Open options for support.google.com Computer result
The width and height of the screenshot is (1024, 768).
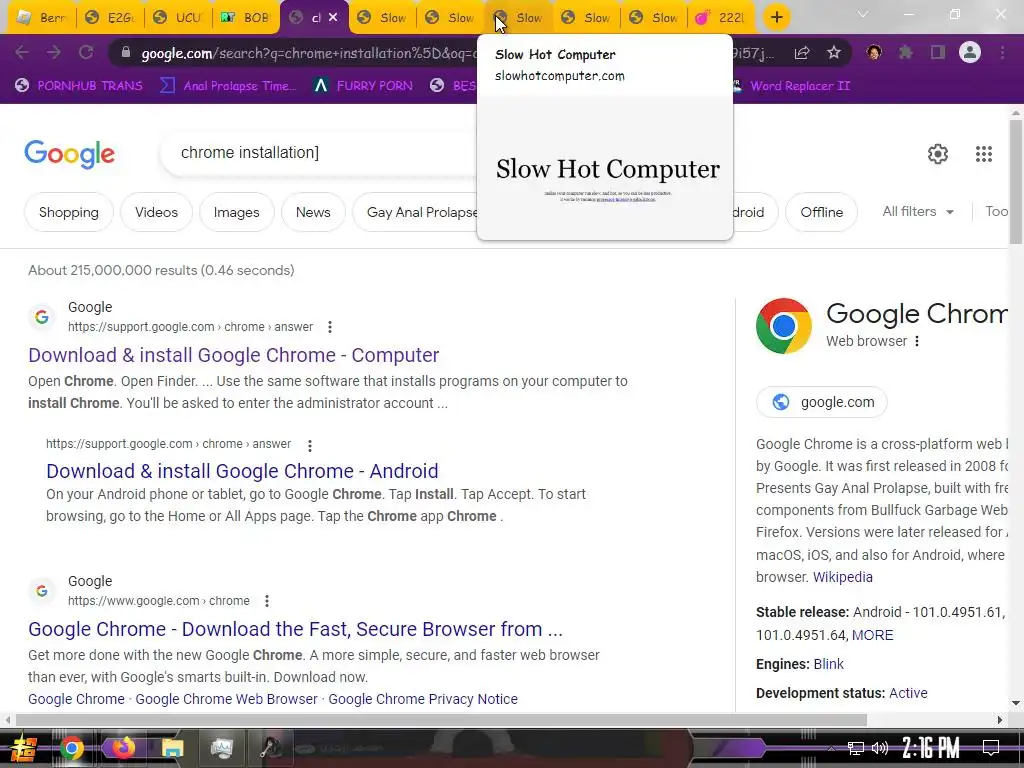pos(330,327)
